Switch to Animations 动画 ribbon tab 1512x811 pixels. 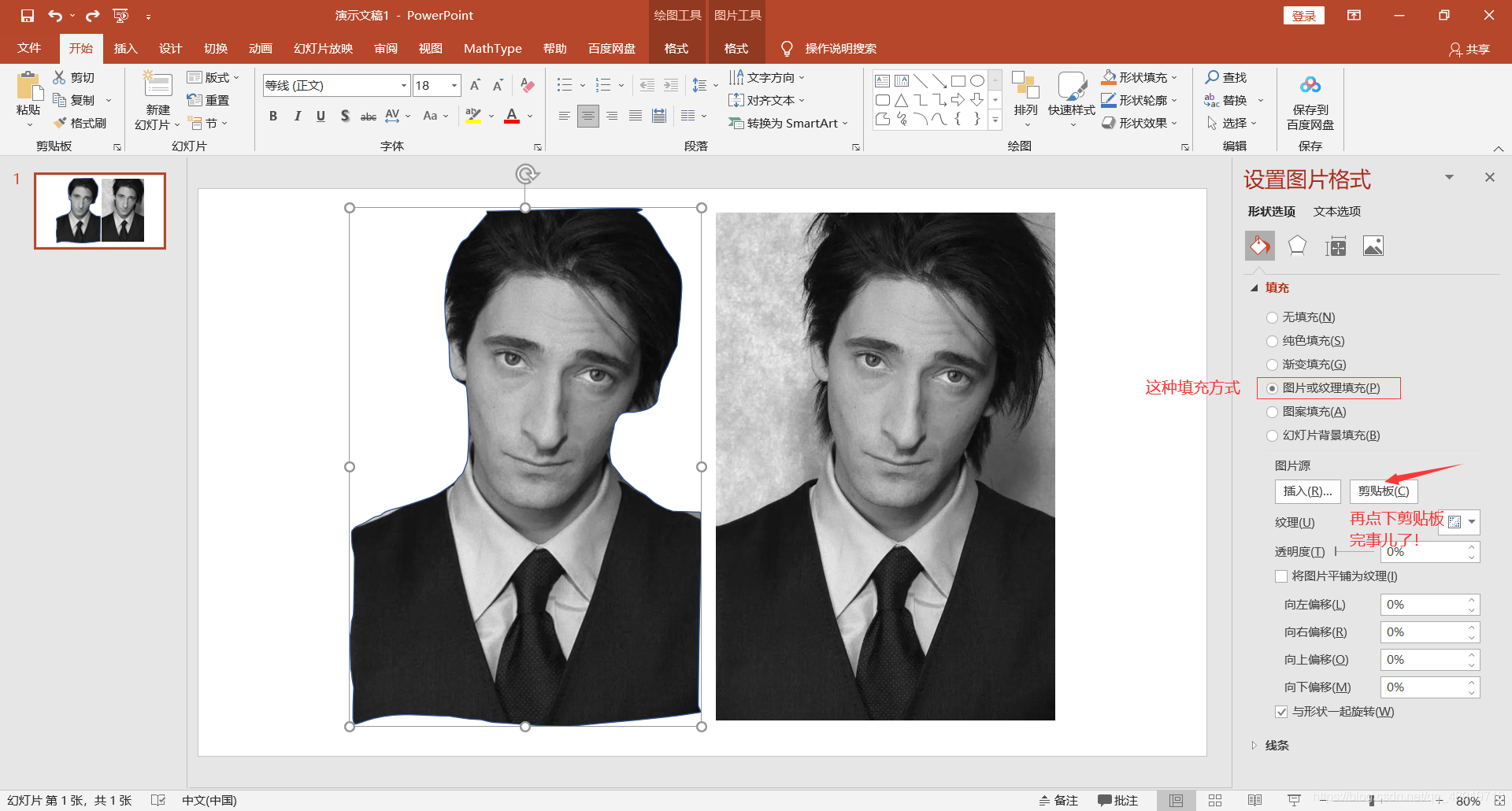tap(260, 48)
